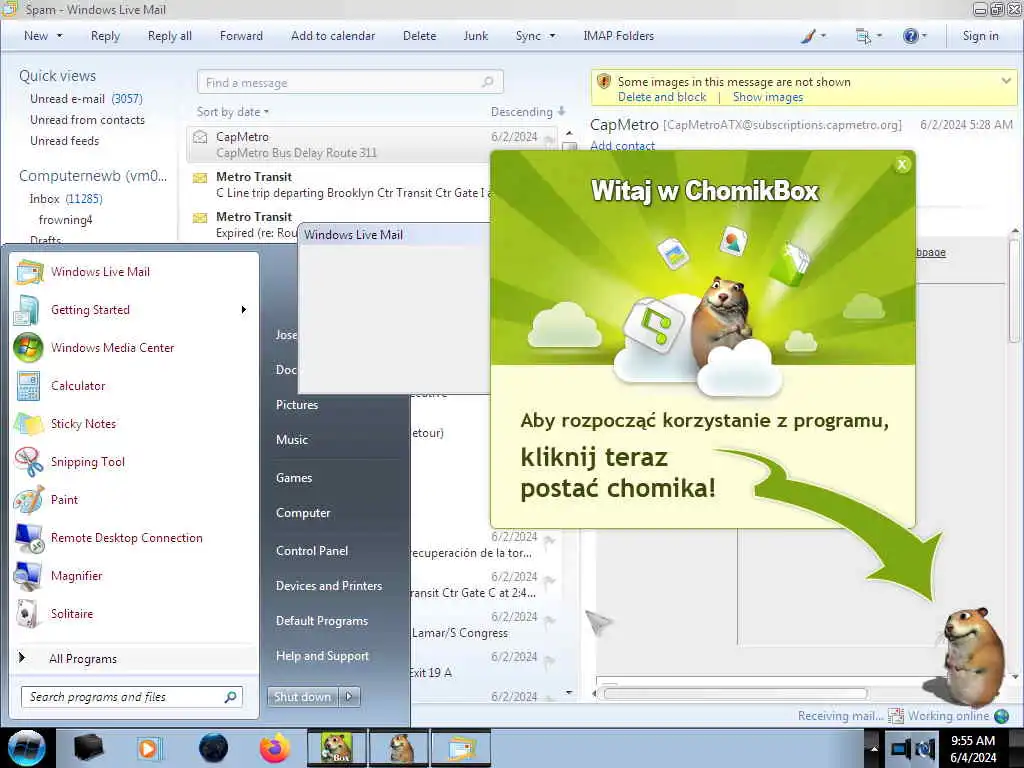Select the CapMetro Bus Delay message
Image resolution: width=1024 pixels, height=768 pixels.
coord(371,144)
